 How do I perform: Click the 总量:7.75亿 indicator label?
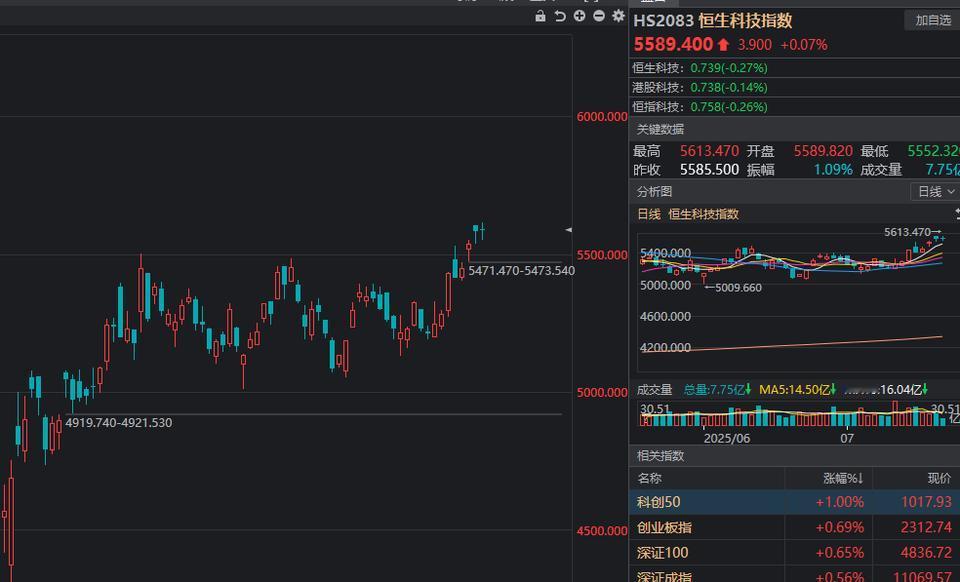pos(717,389)
